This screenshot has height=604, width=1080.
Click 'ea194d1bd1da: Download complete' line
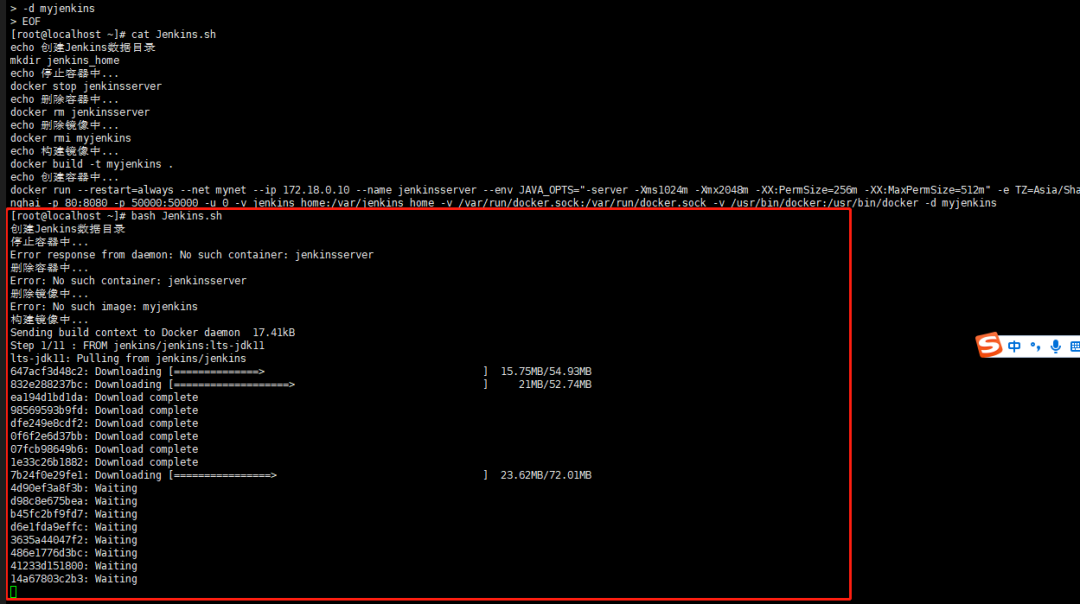pyautogui.click(x=104, y=397)
